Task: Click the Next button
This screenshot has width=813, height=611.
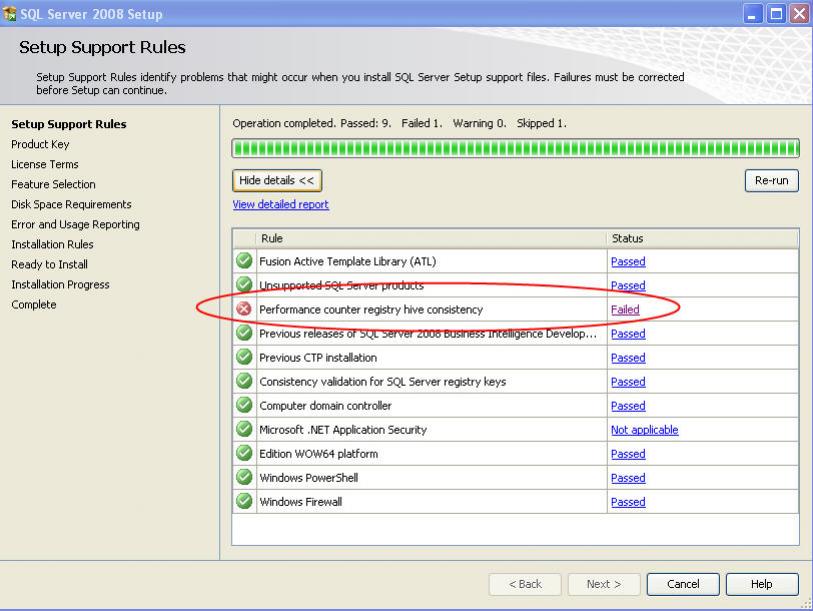Action: [x=604, y=584]
